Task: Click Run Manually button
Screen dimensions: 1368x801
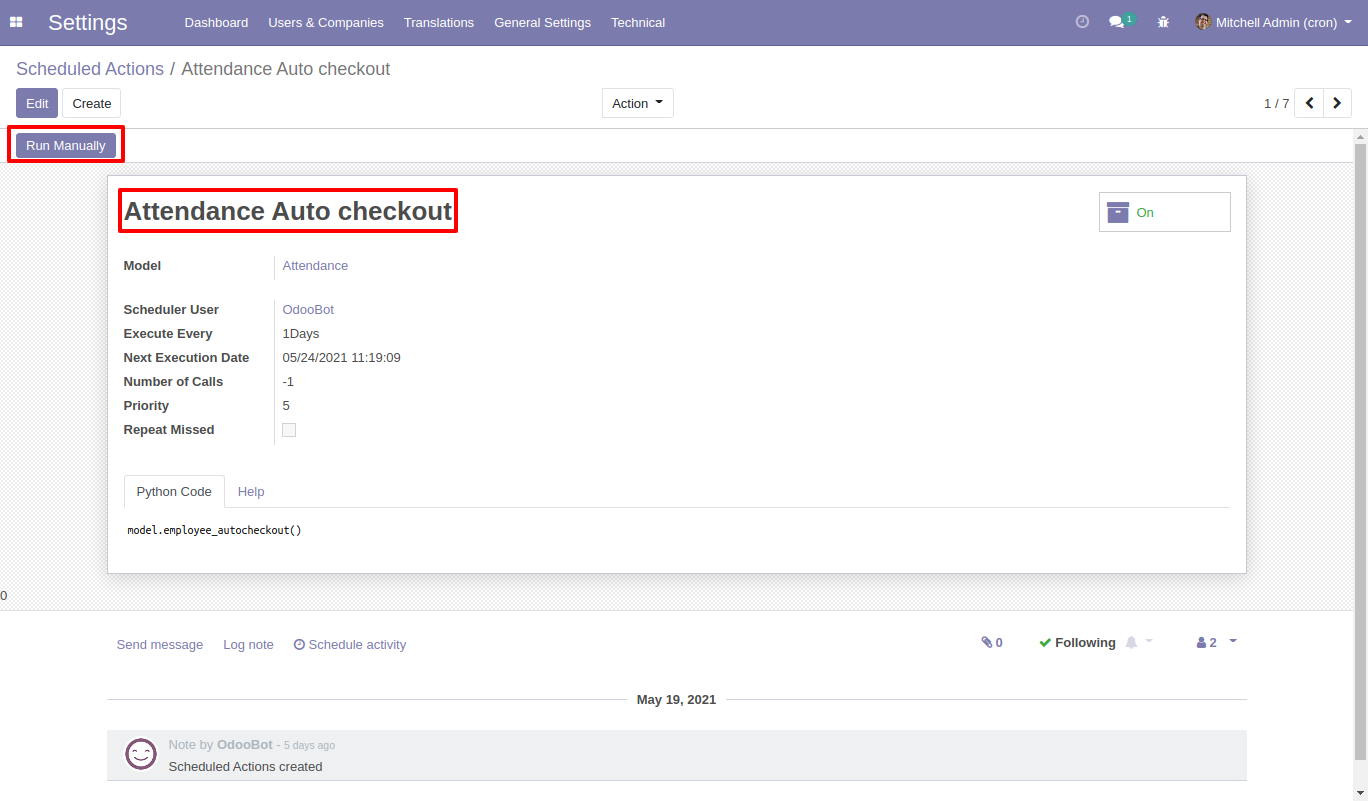Action: pos(66,145)
